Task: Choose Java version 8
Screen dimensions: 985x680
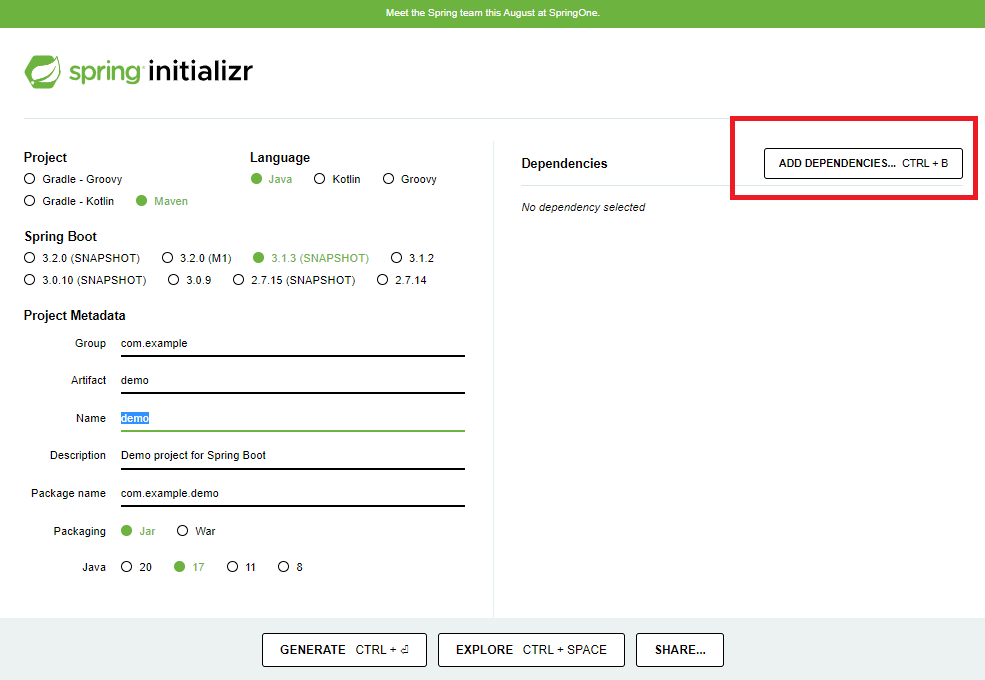Action: pyautogui.click(x=290, y=567)
